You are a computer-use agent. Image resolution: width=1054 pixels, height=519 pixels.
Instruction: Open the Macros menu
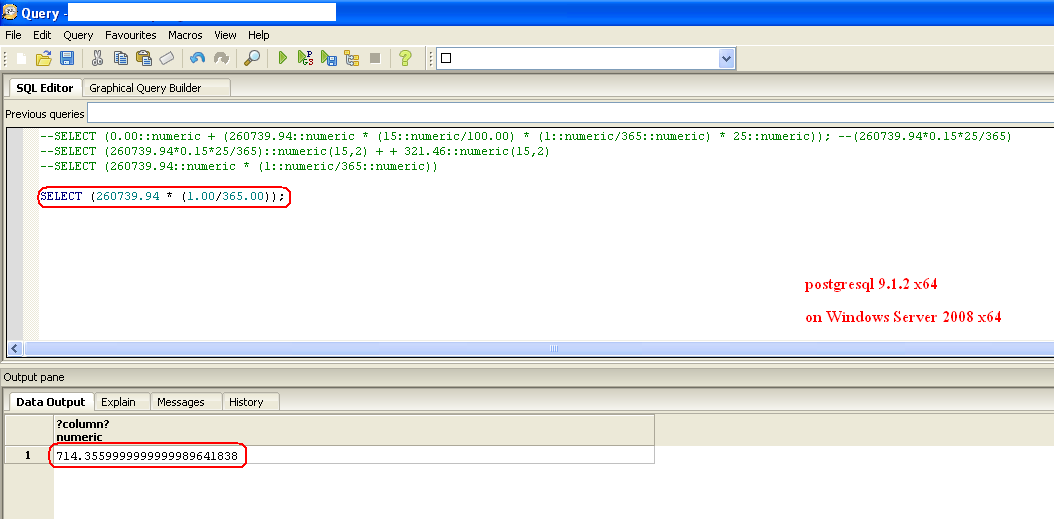[185, 35]
